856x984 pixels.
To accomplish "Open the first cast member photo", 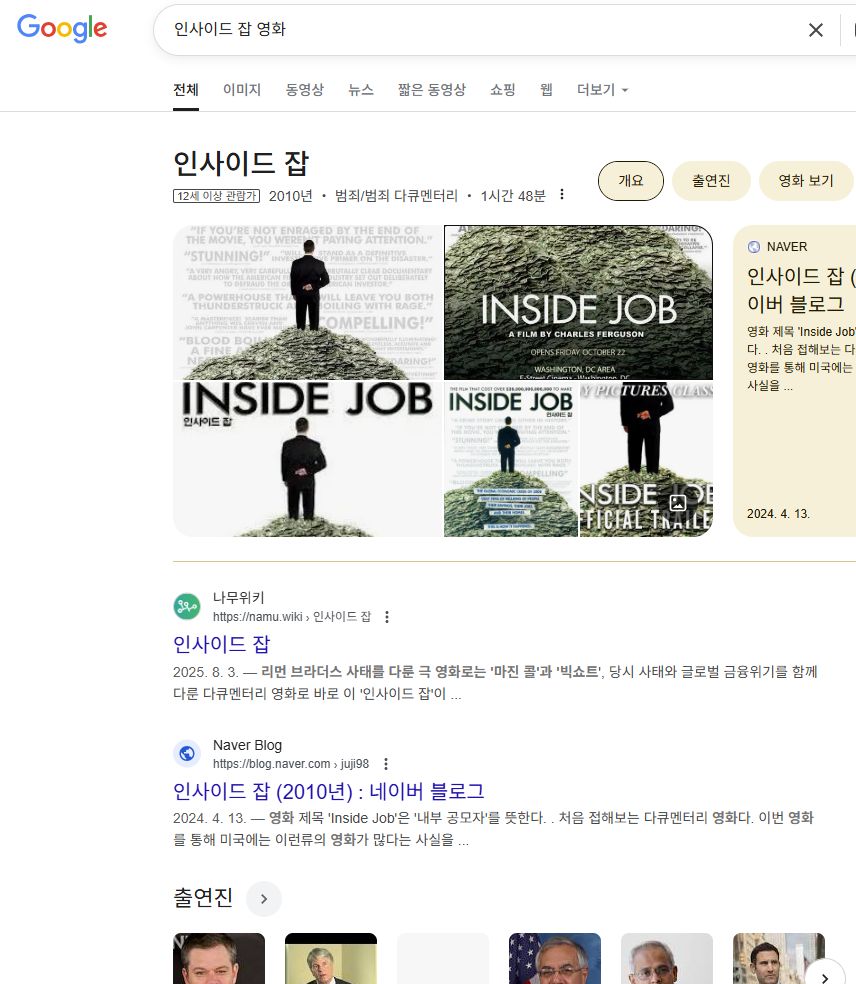I will (219, 958).
